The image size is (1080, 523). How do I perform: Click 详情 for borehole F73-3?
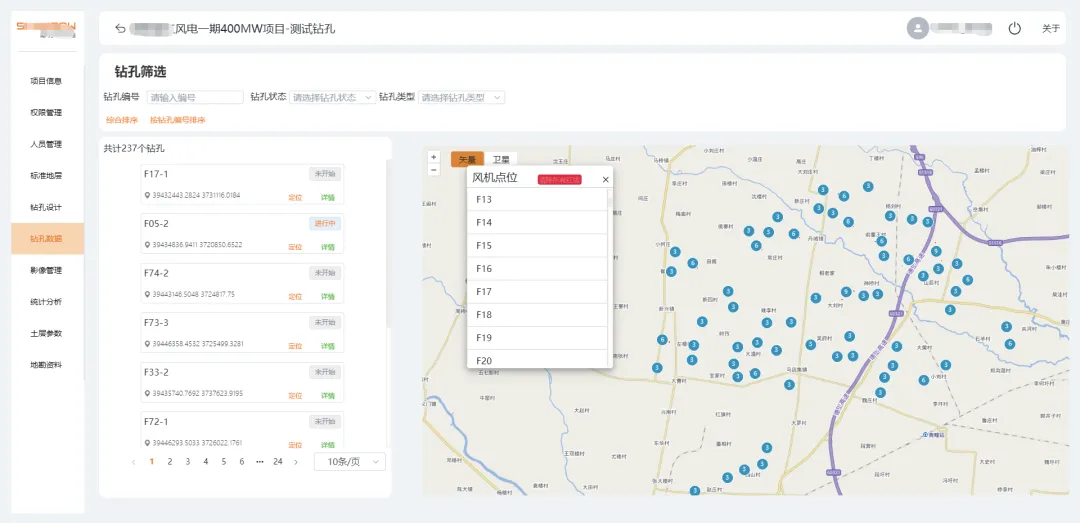click(328, 346)
